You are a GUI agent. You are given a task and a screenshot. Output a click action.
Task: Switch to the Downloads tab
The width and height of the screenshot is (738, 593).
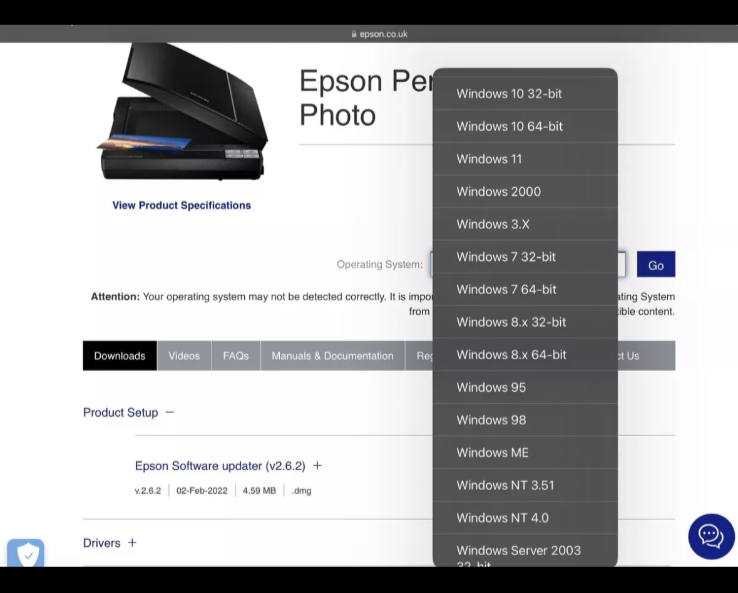pos(120,356)
